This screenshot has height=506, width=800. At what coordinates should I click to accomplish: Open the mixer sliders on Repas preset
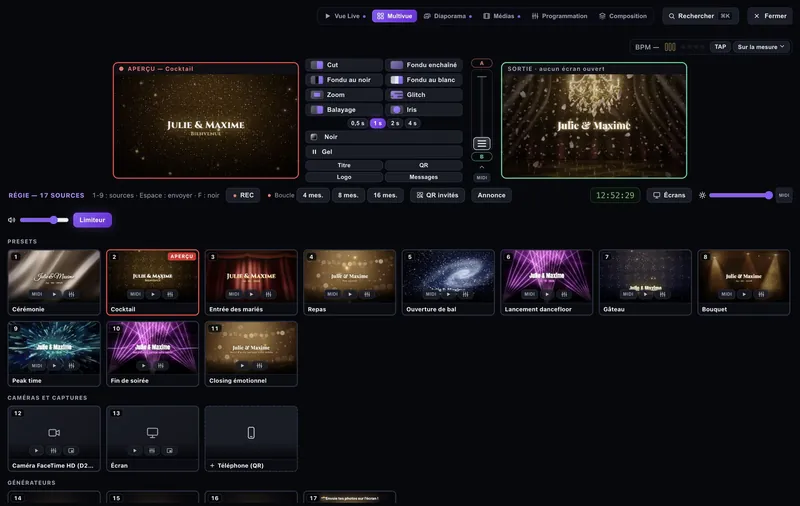[x=367, y=294]
